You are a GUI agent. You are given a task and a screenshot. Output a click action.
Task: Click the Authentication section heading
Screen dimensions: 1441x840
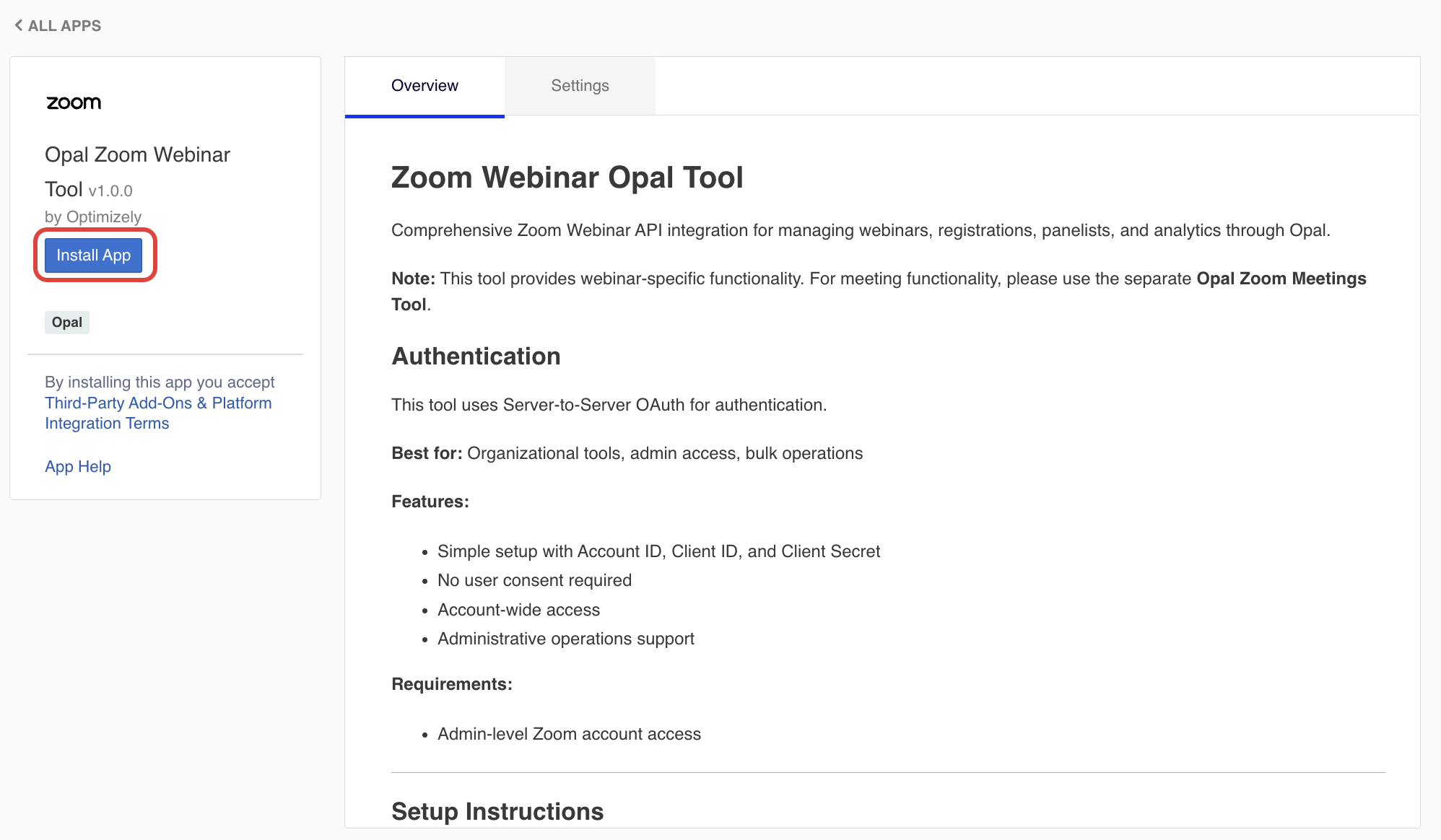click(x=475, y=356)
